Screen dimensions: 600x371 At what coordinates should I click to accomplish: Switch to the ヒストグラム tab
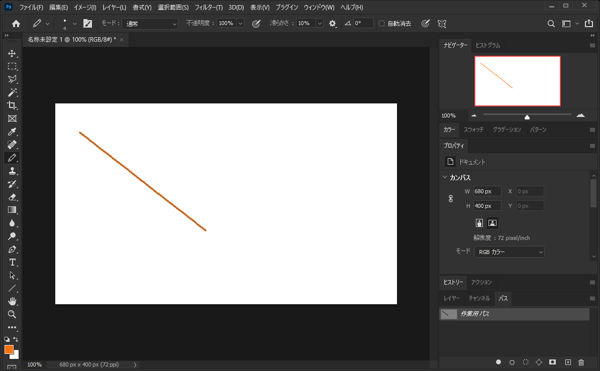click(488, 45)
